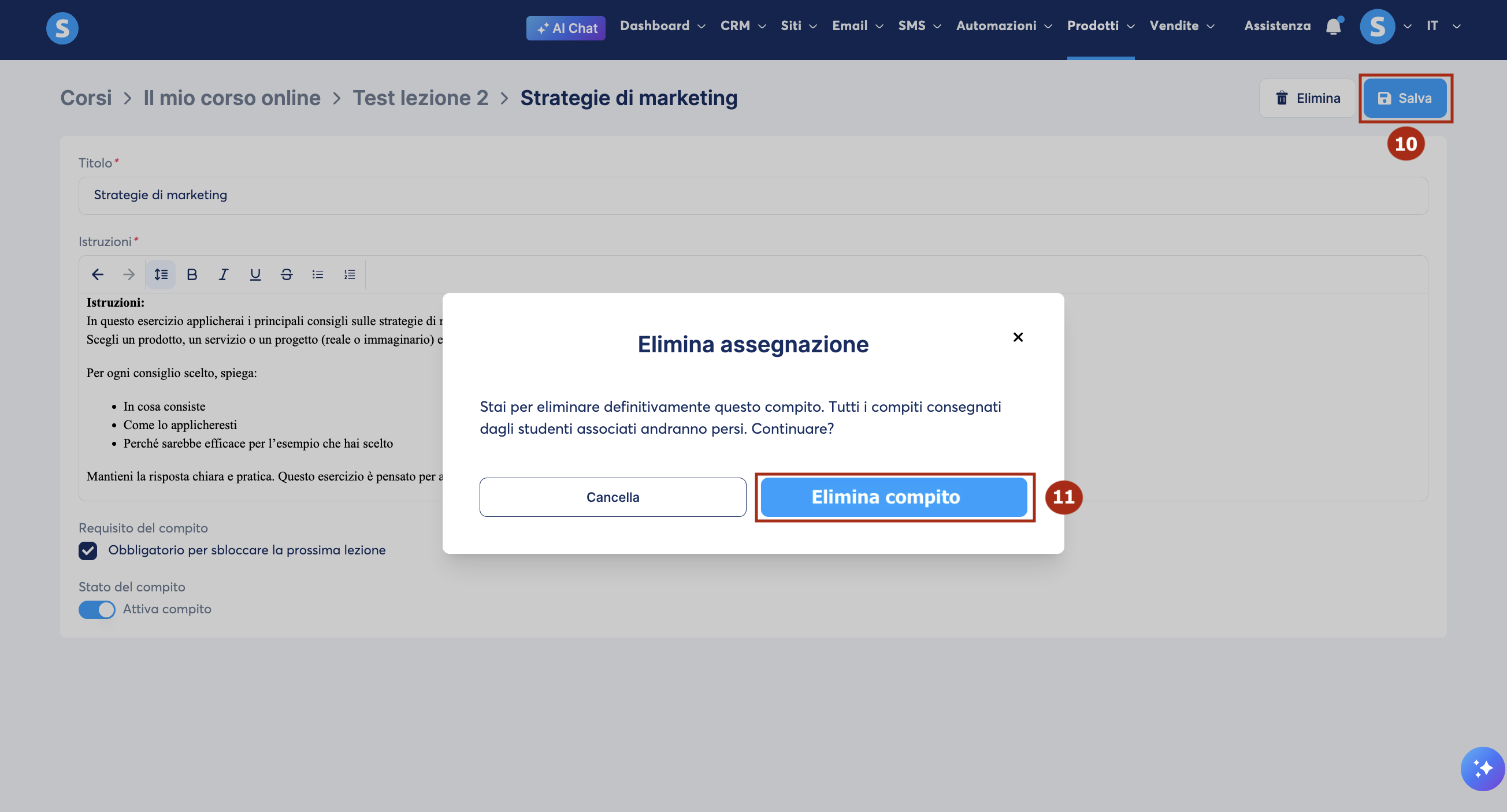Open the IT language selector
The image size is (1507, 812).
point(1443,26)
